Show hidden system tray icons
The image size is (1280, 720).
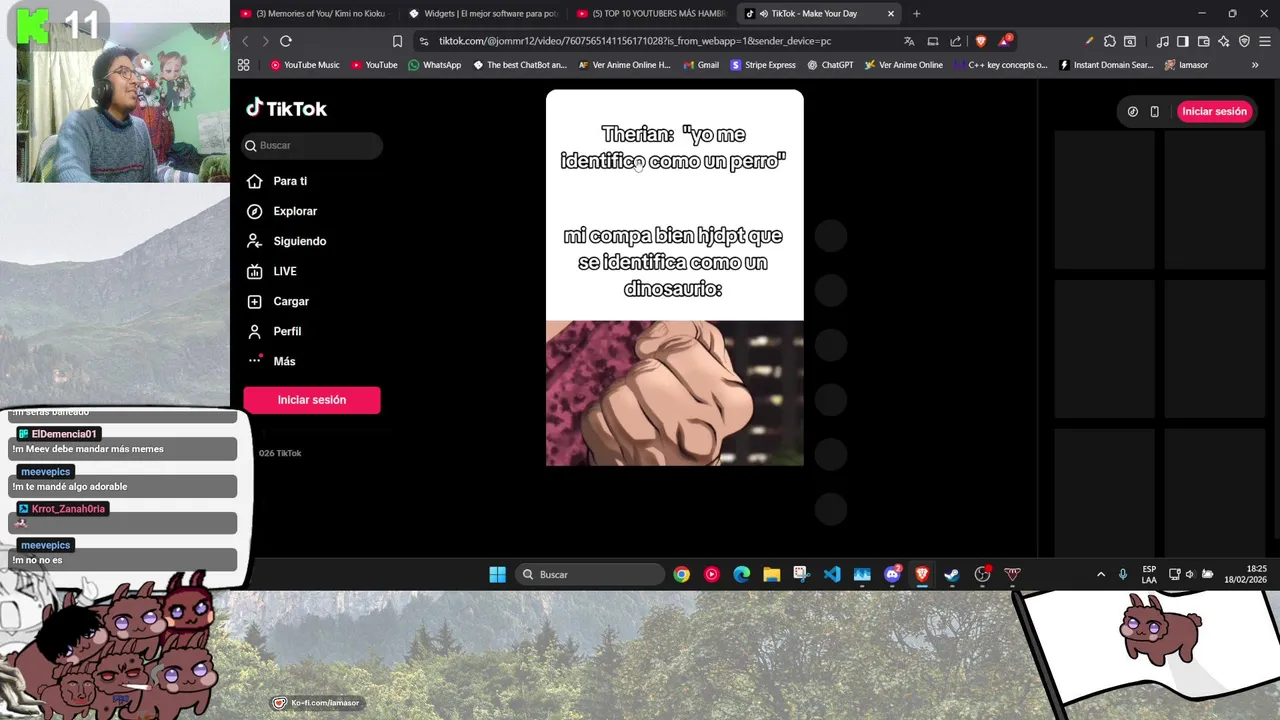(1101, 574)
